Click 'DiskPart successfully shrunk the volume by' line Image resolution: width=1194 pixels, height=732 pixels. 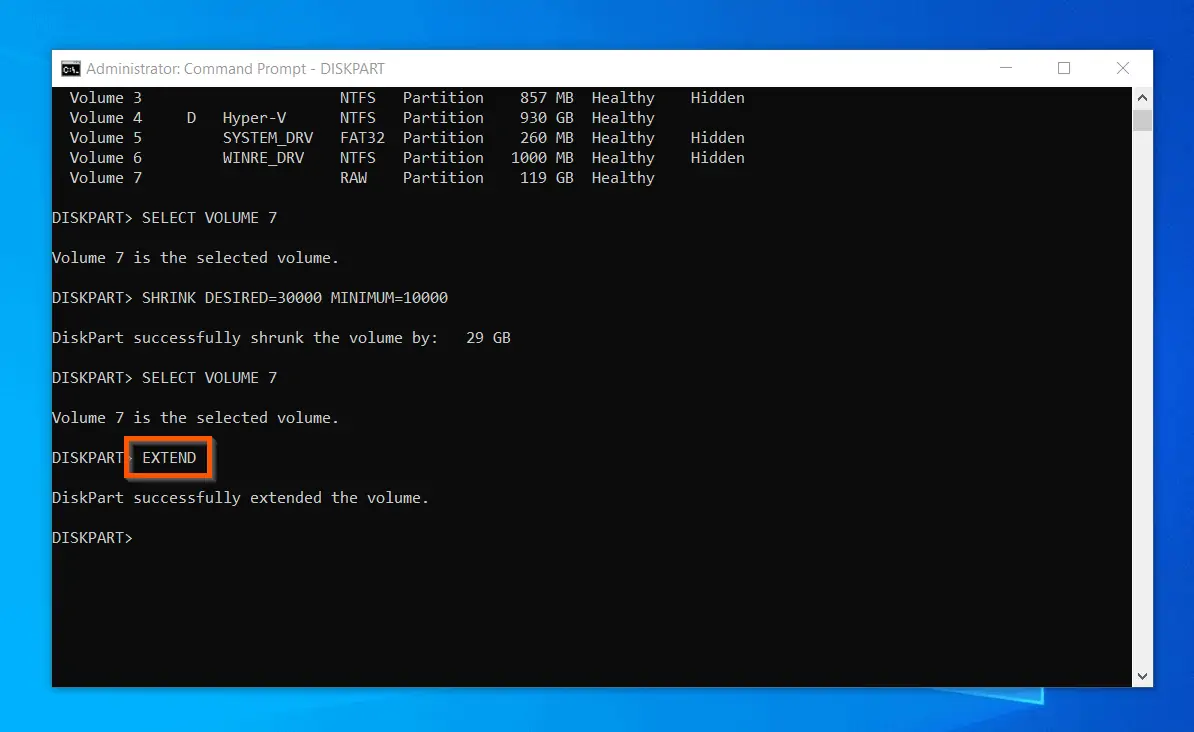pos(245,337)
